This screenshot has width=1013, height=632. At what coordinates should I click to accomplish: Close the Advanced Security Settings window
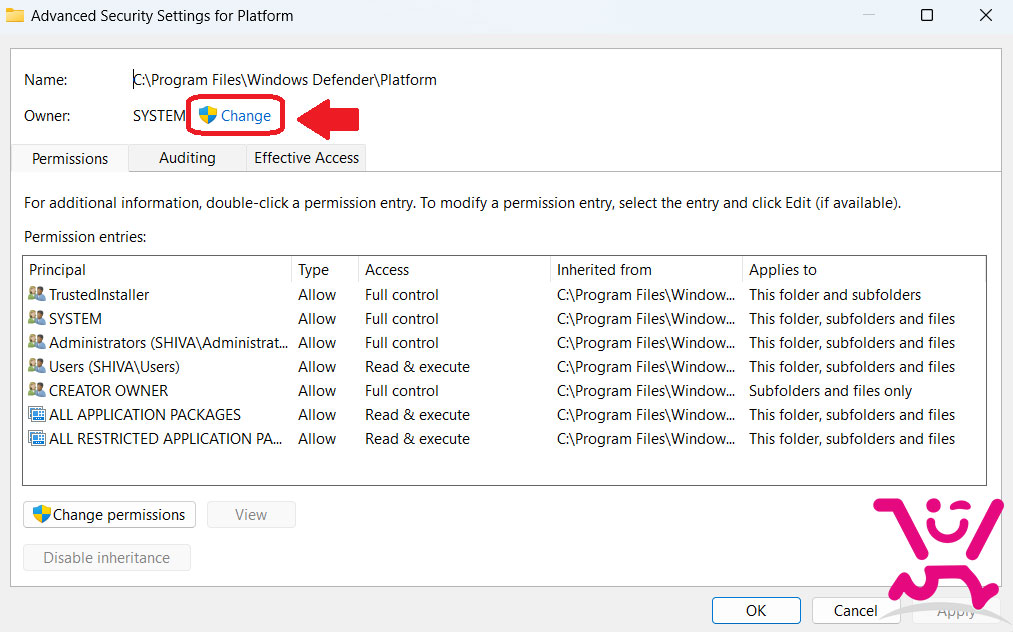(x=985, y=15)
